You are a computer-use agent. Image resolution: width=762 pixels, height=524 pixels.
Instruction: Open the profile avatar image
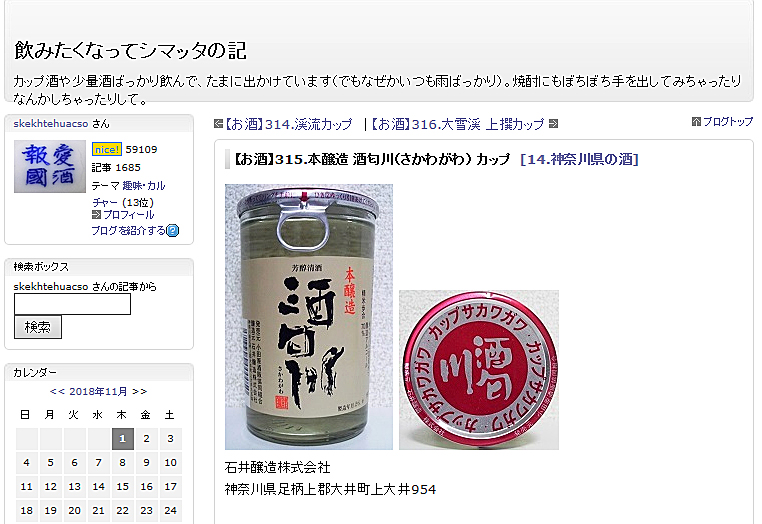pos(50,166)
